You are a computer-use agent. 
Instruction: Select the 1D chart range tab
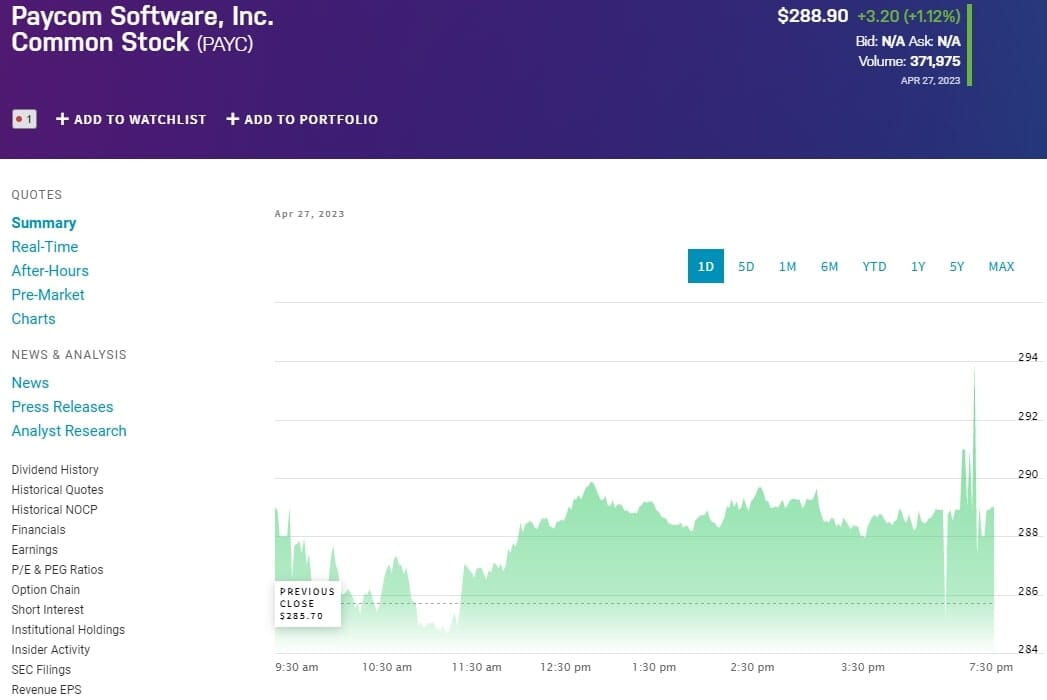click(705, 266)
